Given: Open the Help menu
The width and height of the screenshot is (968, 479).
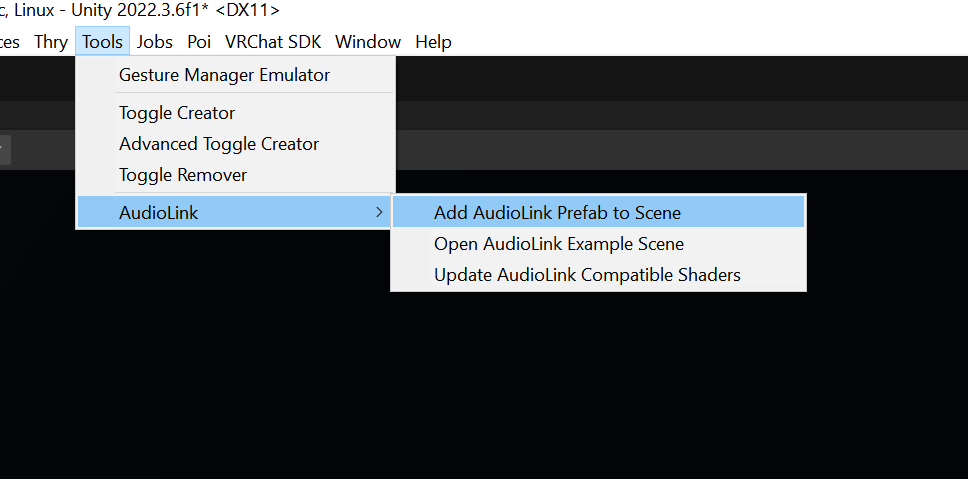Looking at the screenshot, I should (x=433, y=42).
